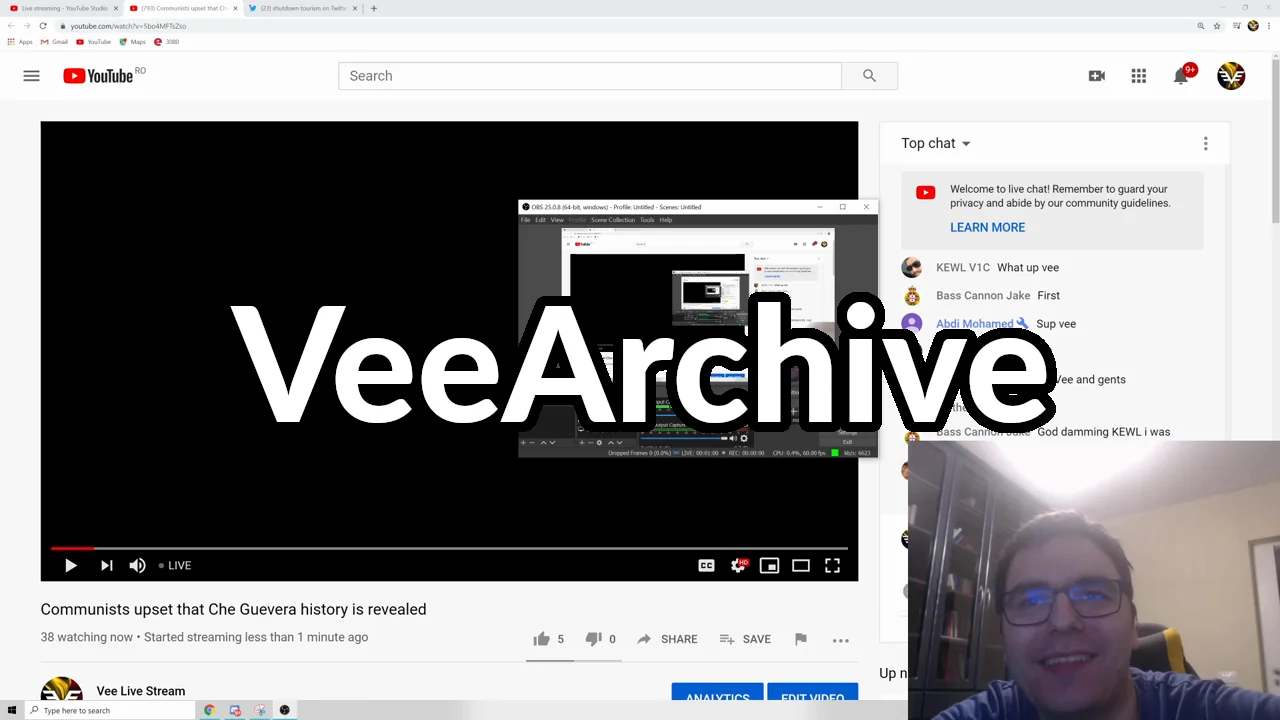Enter fullscreen in the video player

click(832, 566)
